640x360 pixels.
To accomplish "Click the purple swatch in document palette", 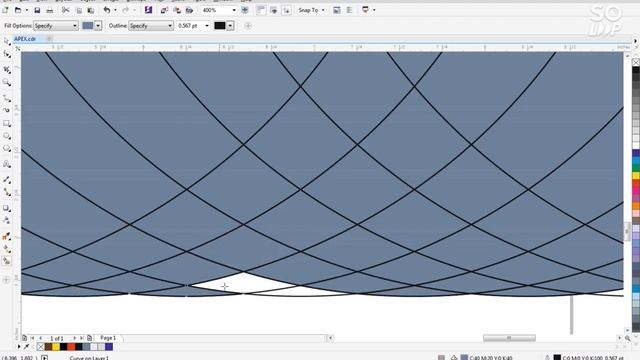I will 109,347.
